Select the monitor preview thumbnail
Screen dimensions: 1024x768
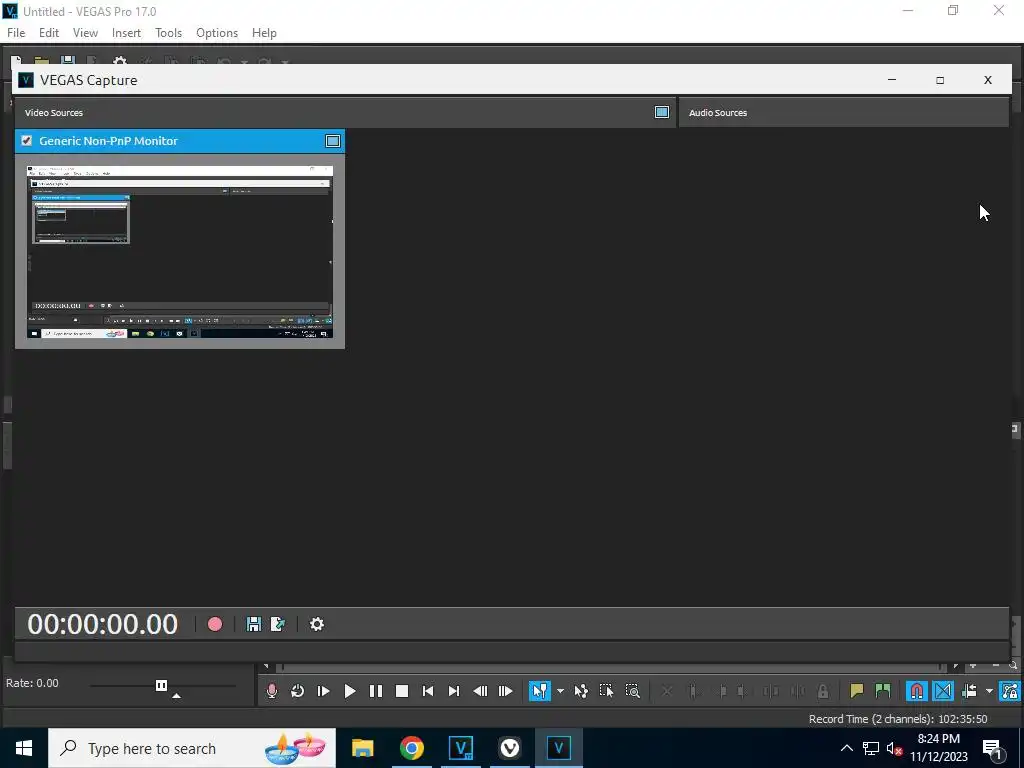(180, 251)
